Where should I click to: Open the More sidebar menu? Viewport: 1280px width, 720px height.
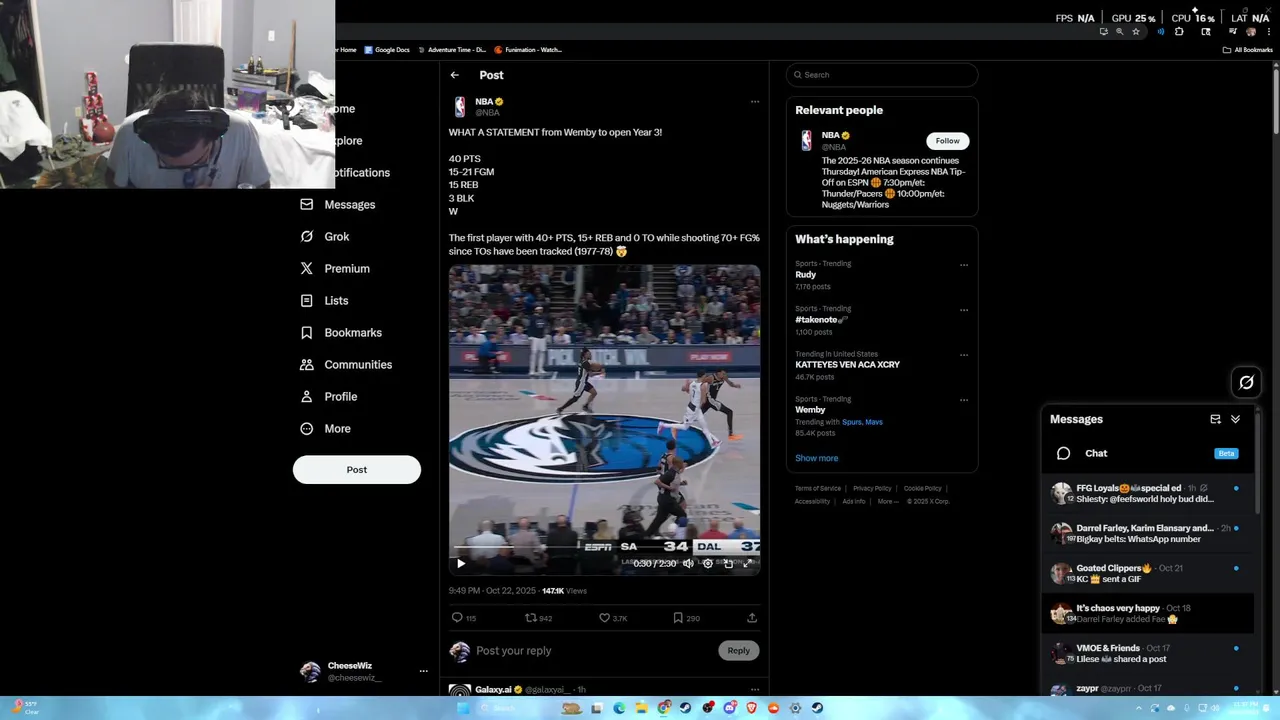(325, 429)
